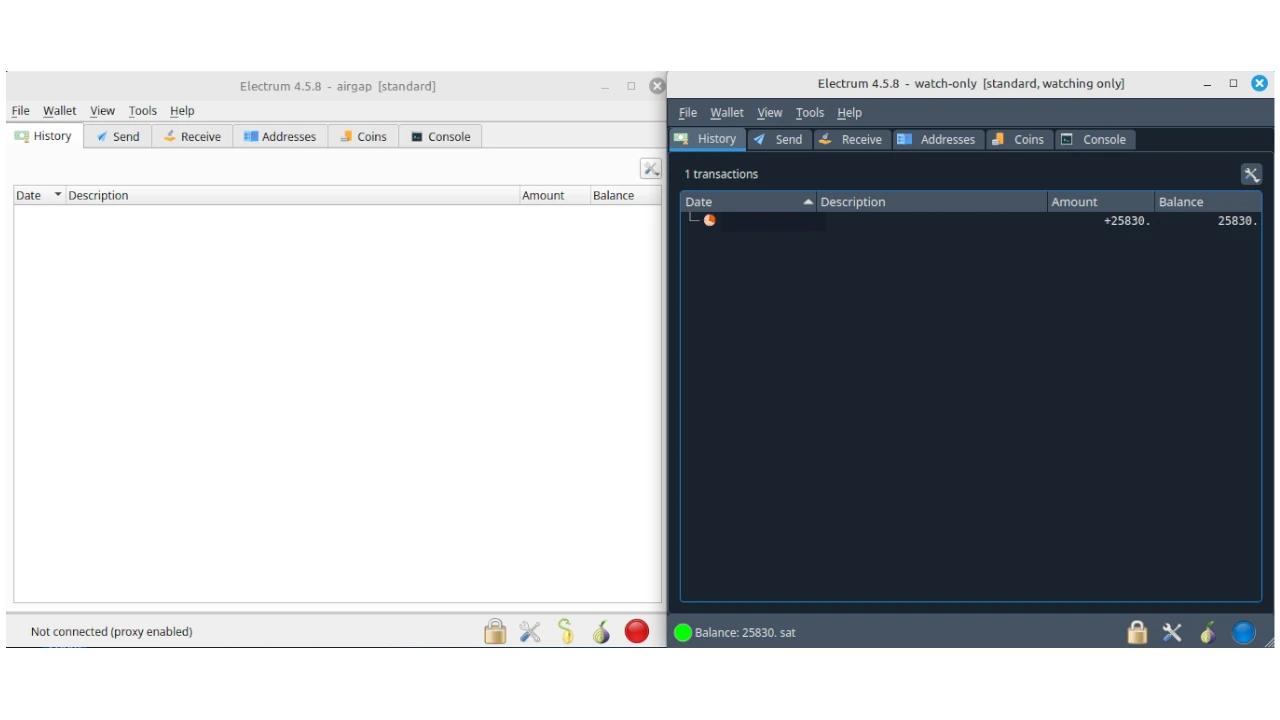1280x720 pixels.
Task: Open the Tools menu in watch-only window
Action: pyautogui.click(x=809, y=113)
